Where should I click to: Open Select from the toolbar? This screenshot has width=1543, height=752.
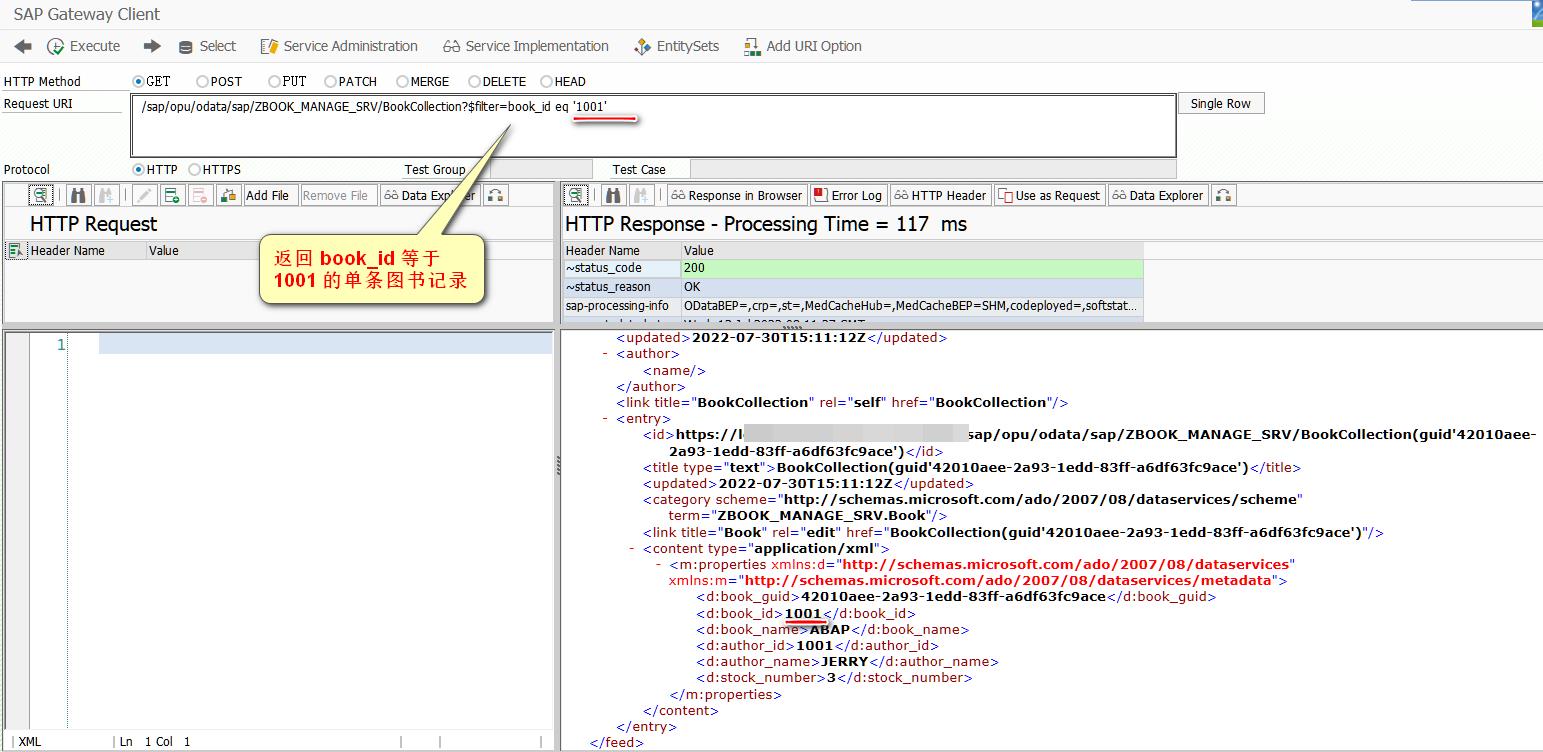[207, 46]
